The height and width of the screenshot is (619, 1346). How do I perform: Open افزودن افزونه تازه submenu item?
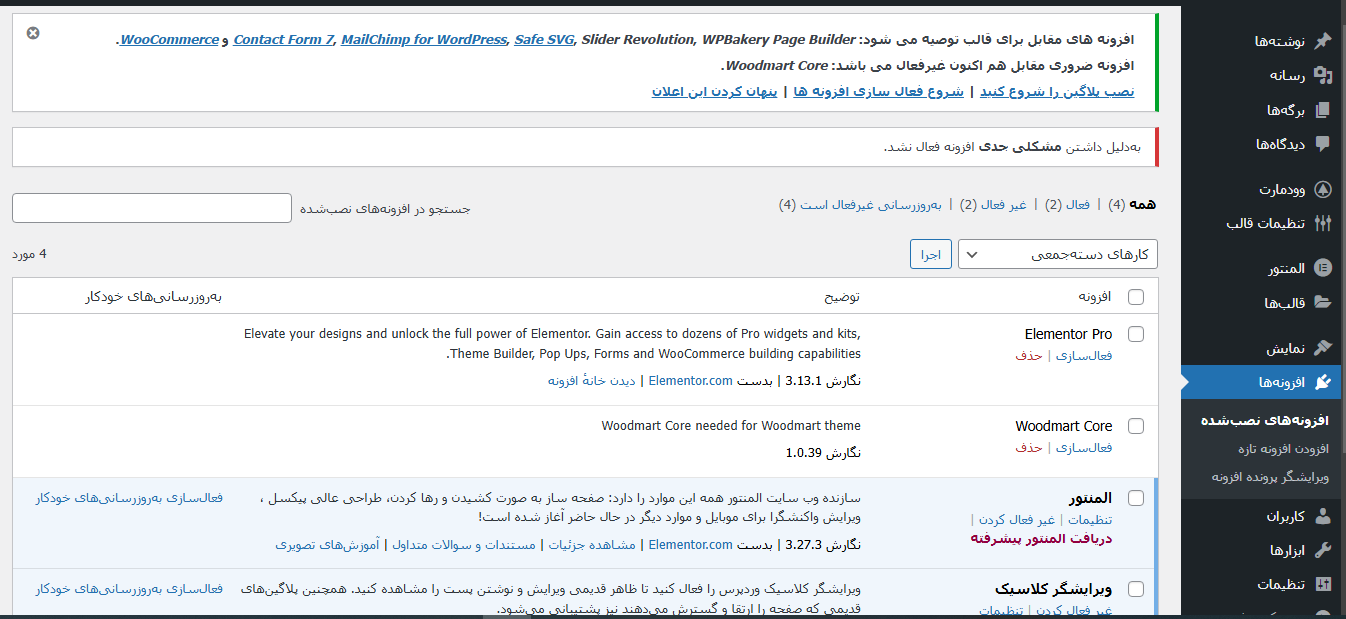[x=1283, y=449]
